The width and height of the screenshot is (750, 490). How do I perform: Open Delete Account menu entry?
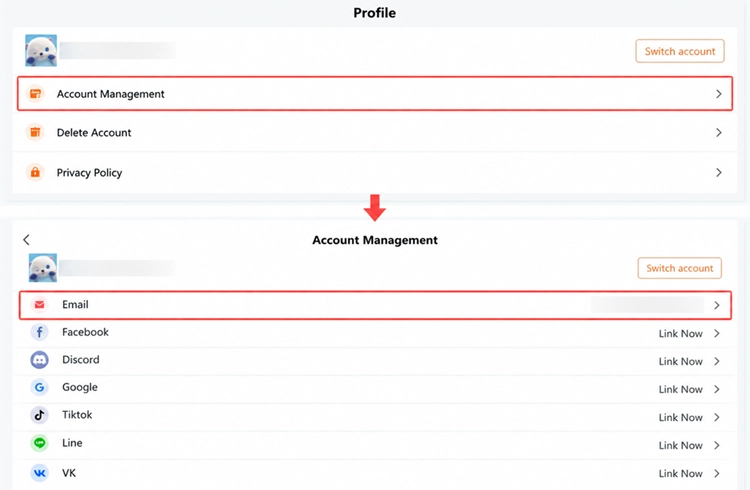[375, 133]
